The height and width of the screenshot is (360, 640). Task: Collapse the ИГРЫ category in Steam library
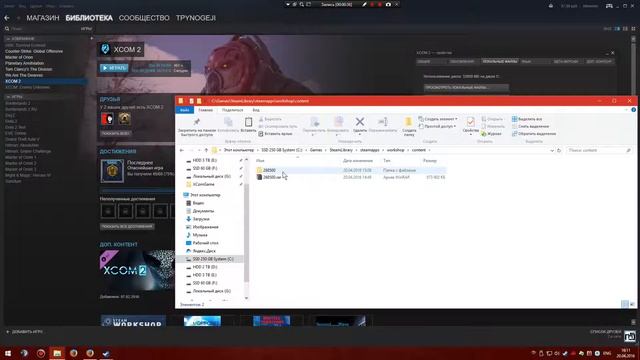tap(8, 97)
